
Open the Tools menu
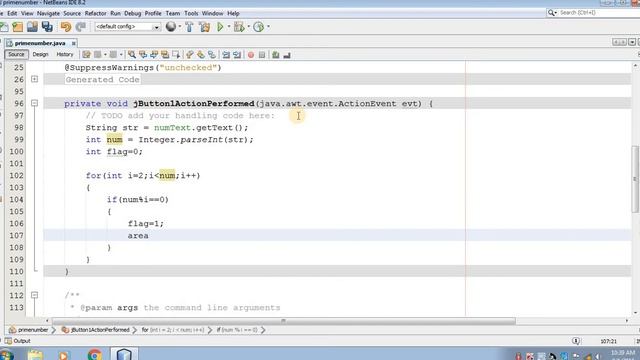pyautogui.click(x=191, y=13)
